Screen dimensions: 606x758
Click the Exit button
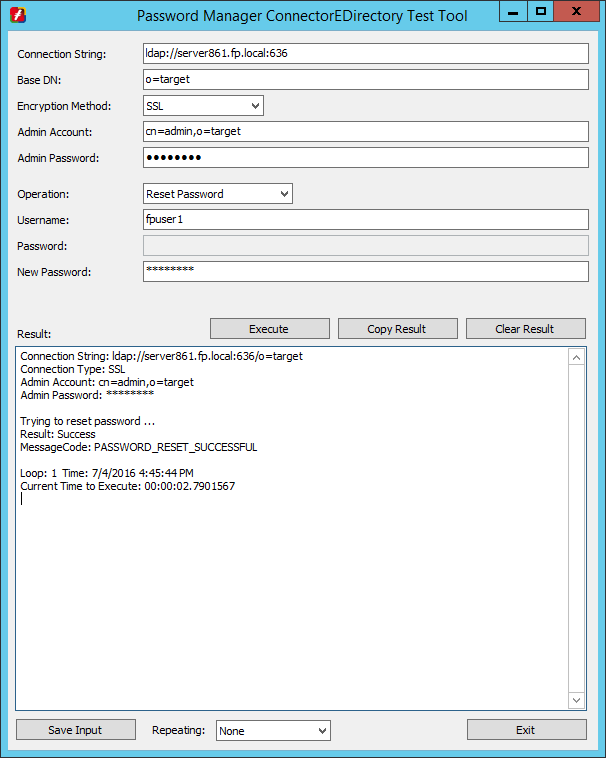click(x=527, y=730)
